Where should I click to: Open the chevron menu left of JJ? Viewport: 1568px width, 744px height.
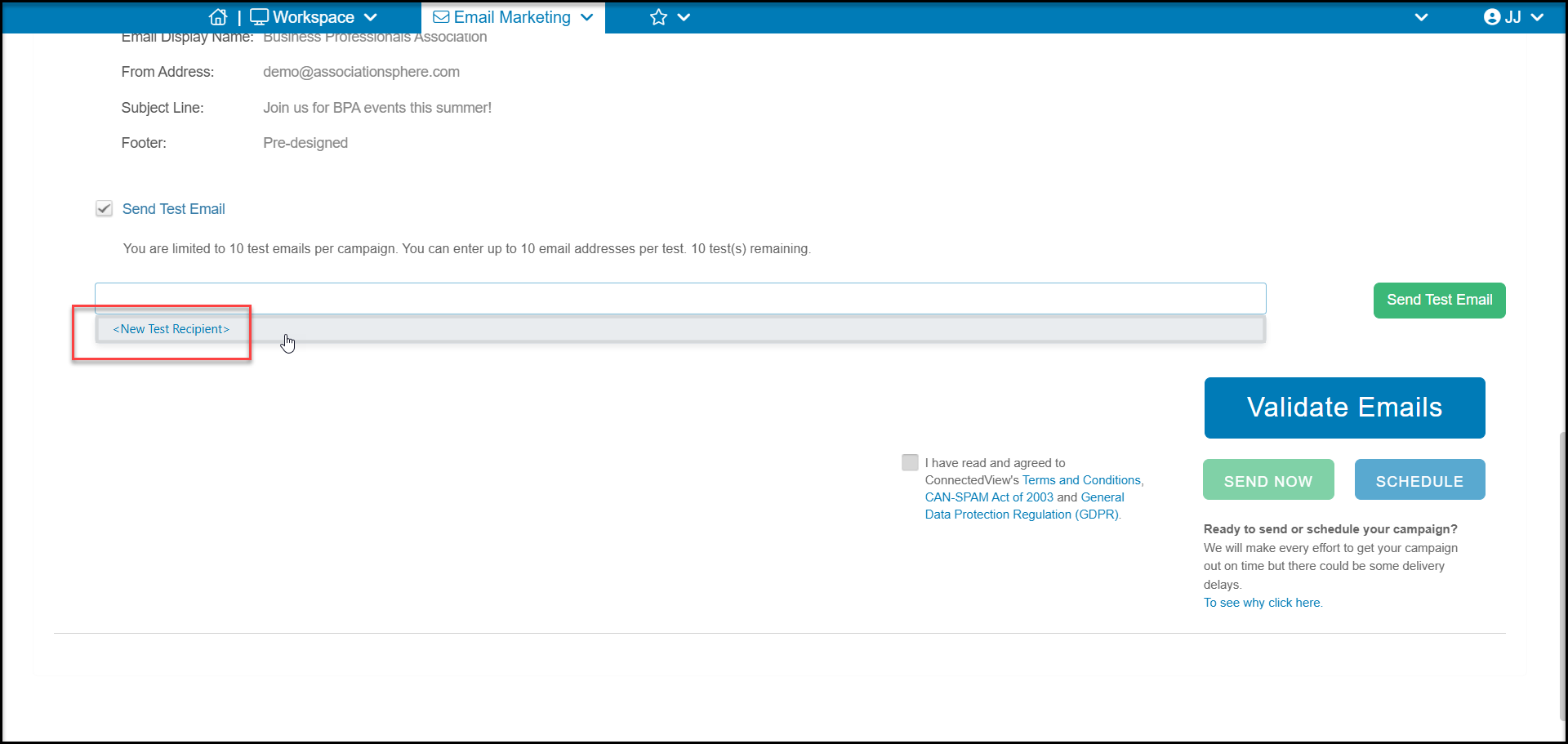[x=1421, y=17]
